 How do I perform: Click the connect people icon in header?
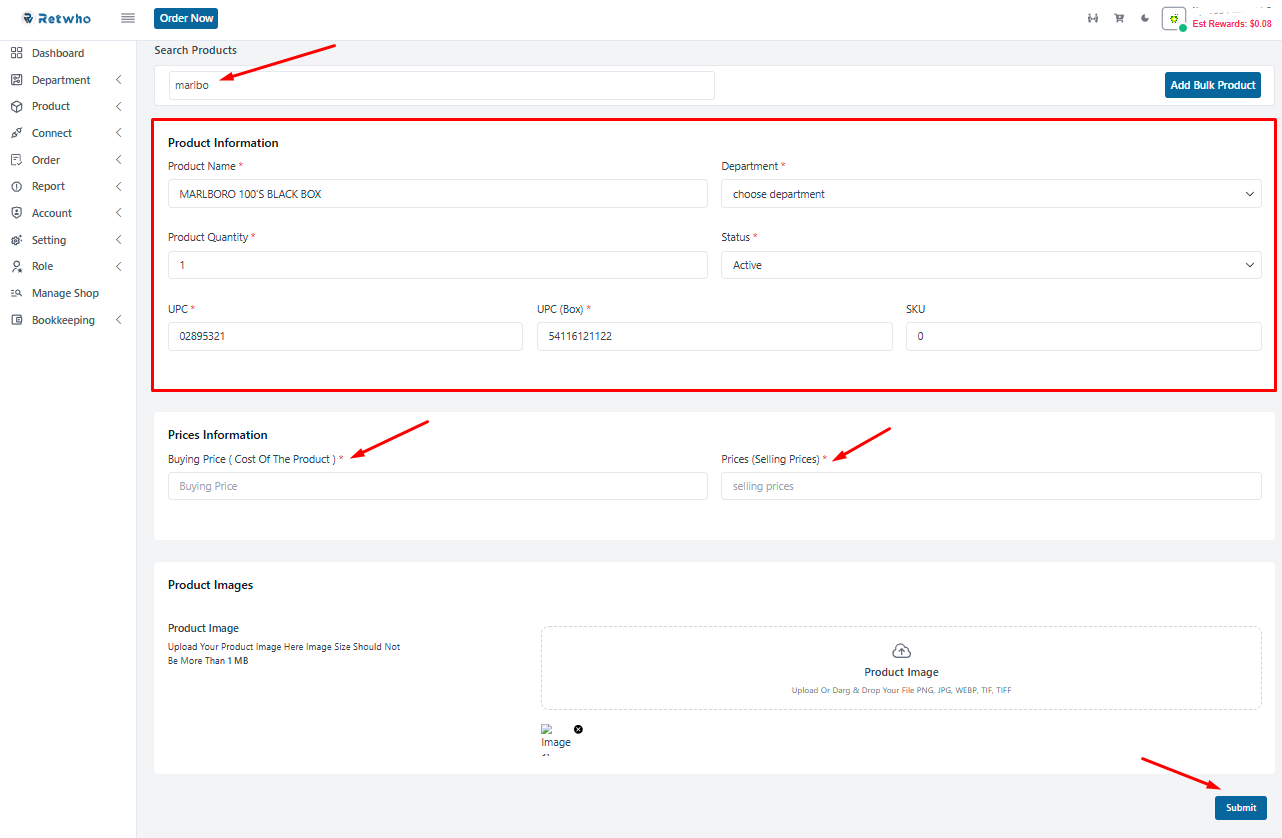click(1093, 18)
